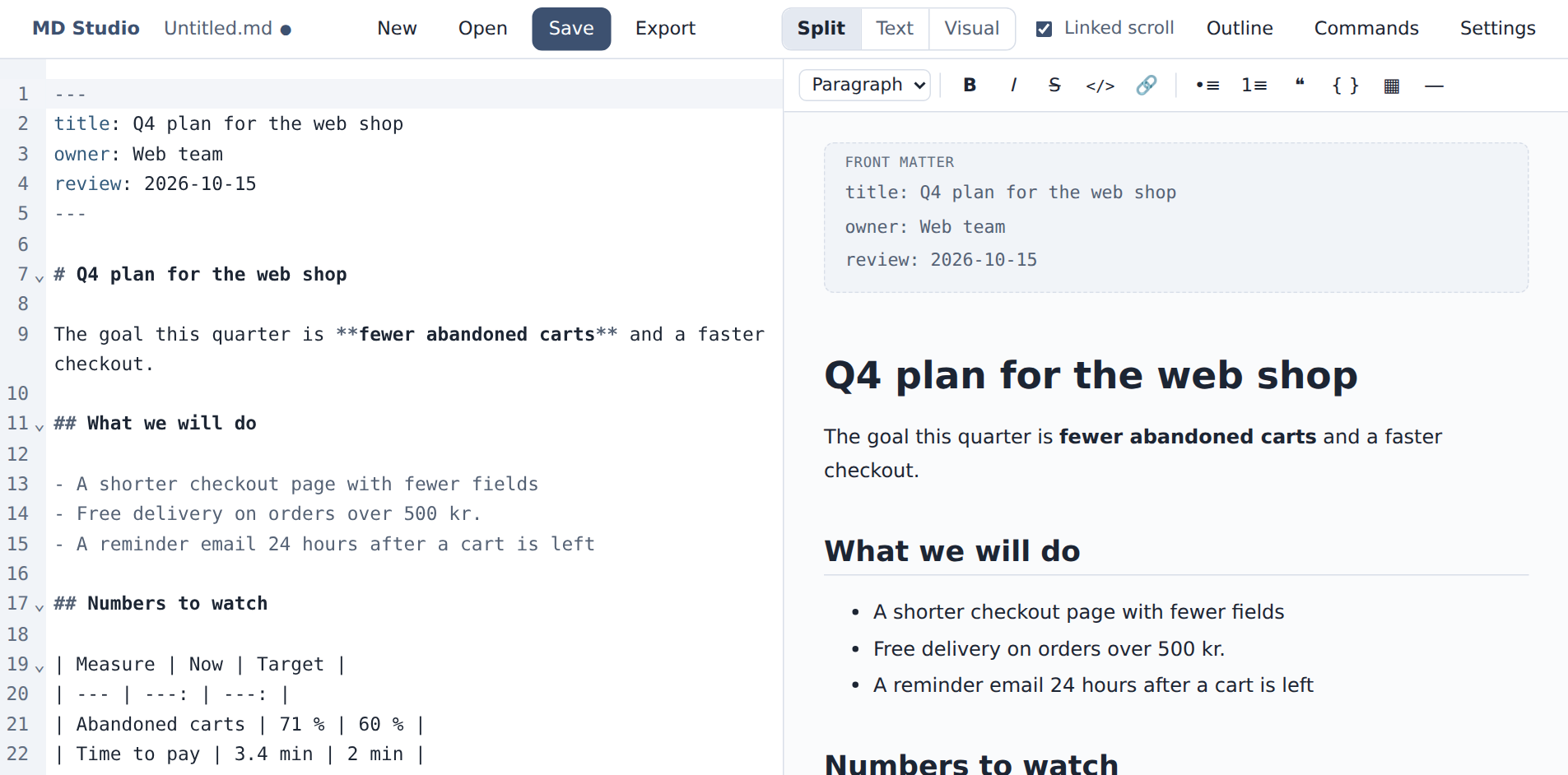Click the MD Studio app title
This screenshot has width=1568, height=775.
(x=86, y=29)
